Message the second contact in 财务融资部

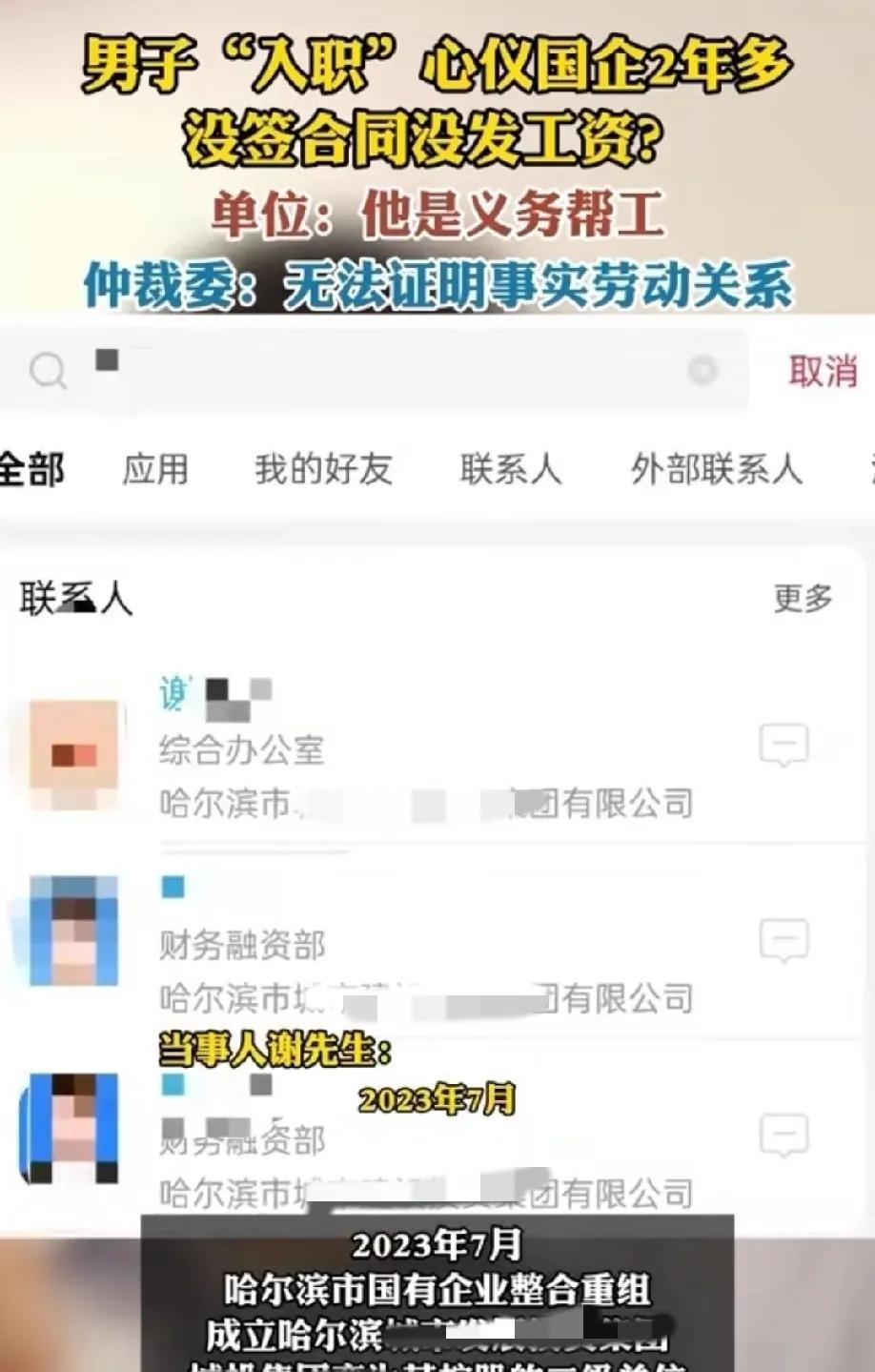[x=783, y=941]
